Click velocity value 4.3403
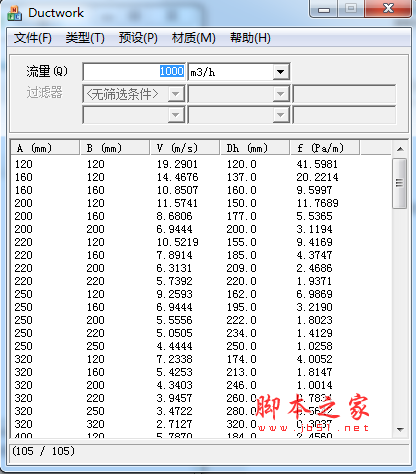This screenshot has width=416, height=474. [x=174, y=385]
